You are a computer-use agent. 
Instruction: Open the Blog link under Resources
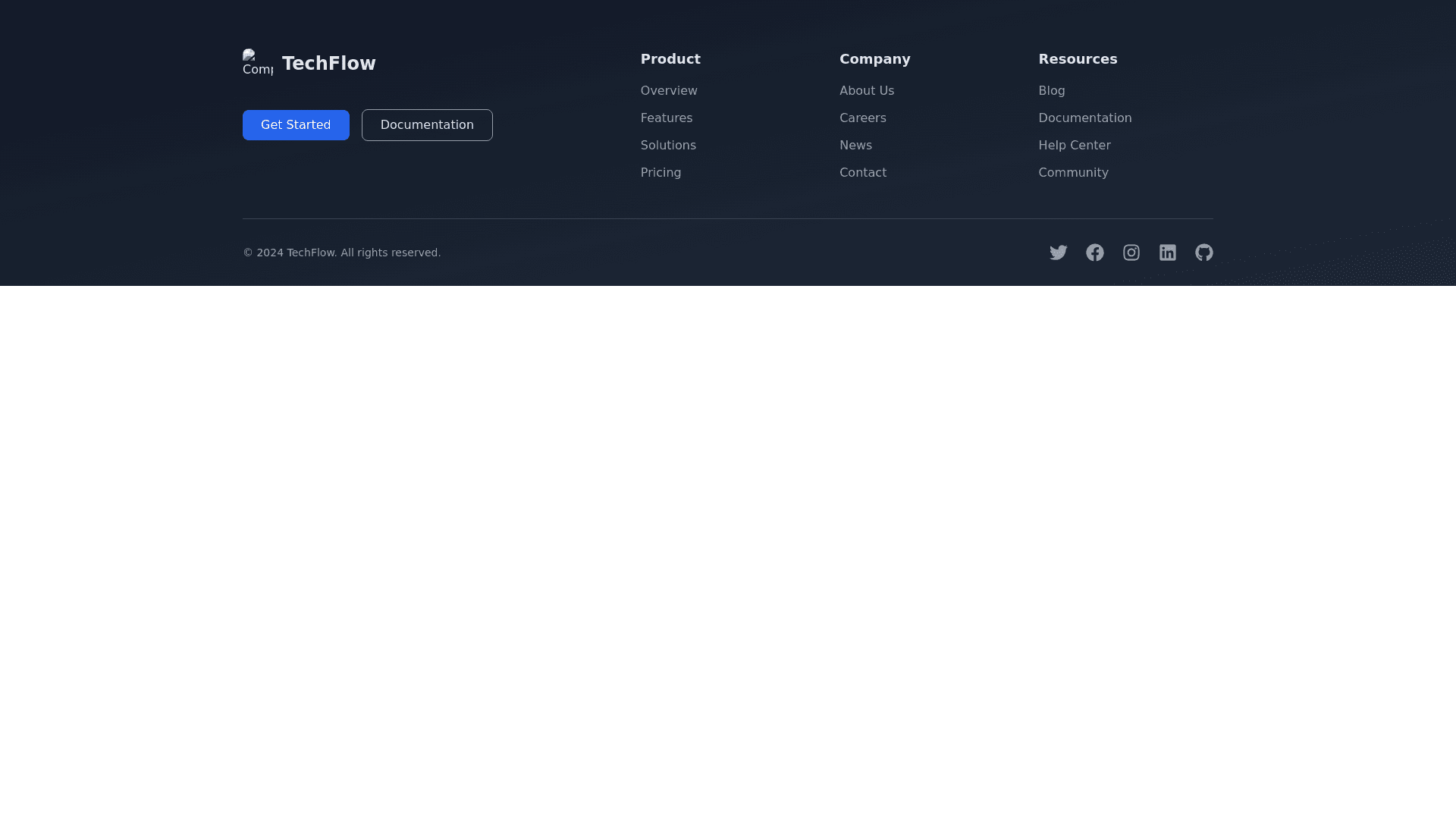pyautogui.click(x=1051, y=91)
